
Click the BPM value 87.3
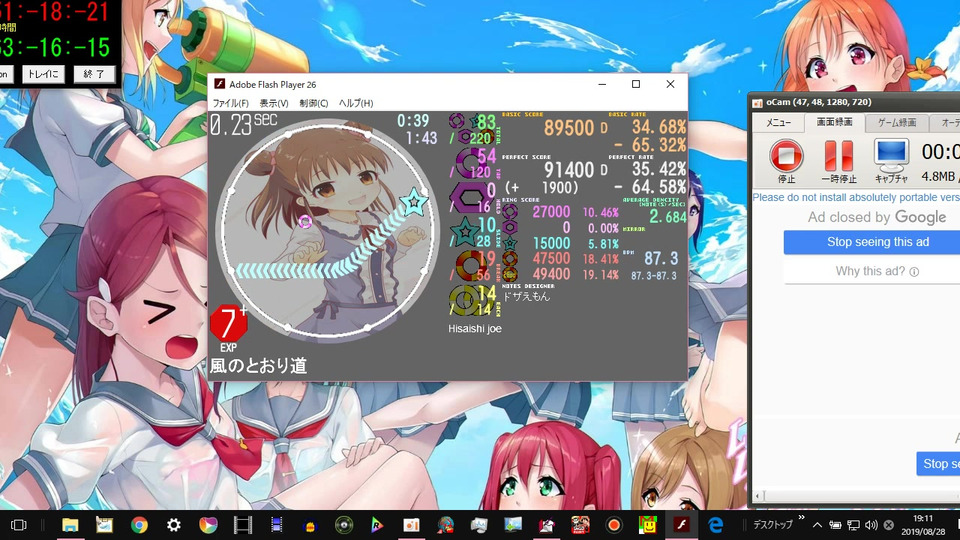click(661, 258)
